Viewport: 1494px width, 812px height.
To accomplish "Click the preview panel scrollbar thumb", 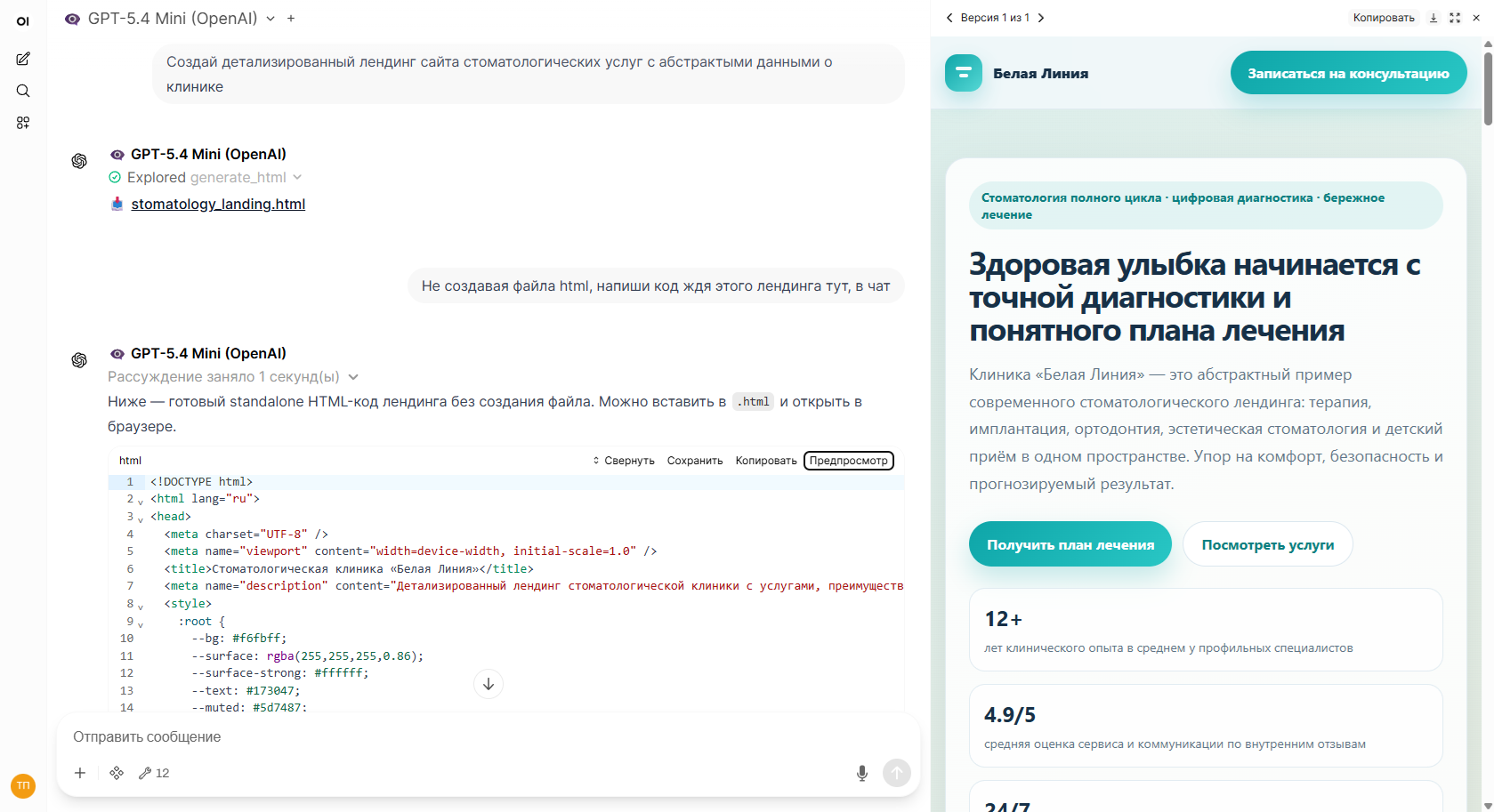I will point(1488,88).
